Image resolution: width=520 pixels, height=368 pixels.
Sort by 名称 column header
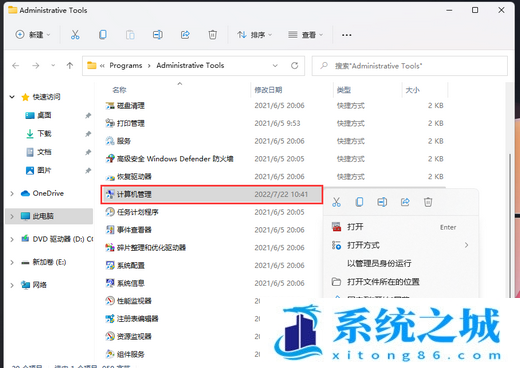119,90
